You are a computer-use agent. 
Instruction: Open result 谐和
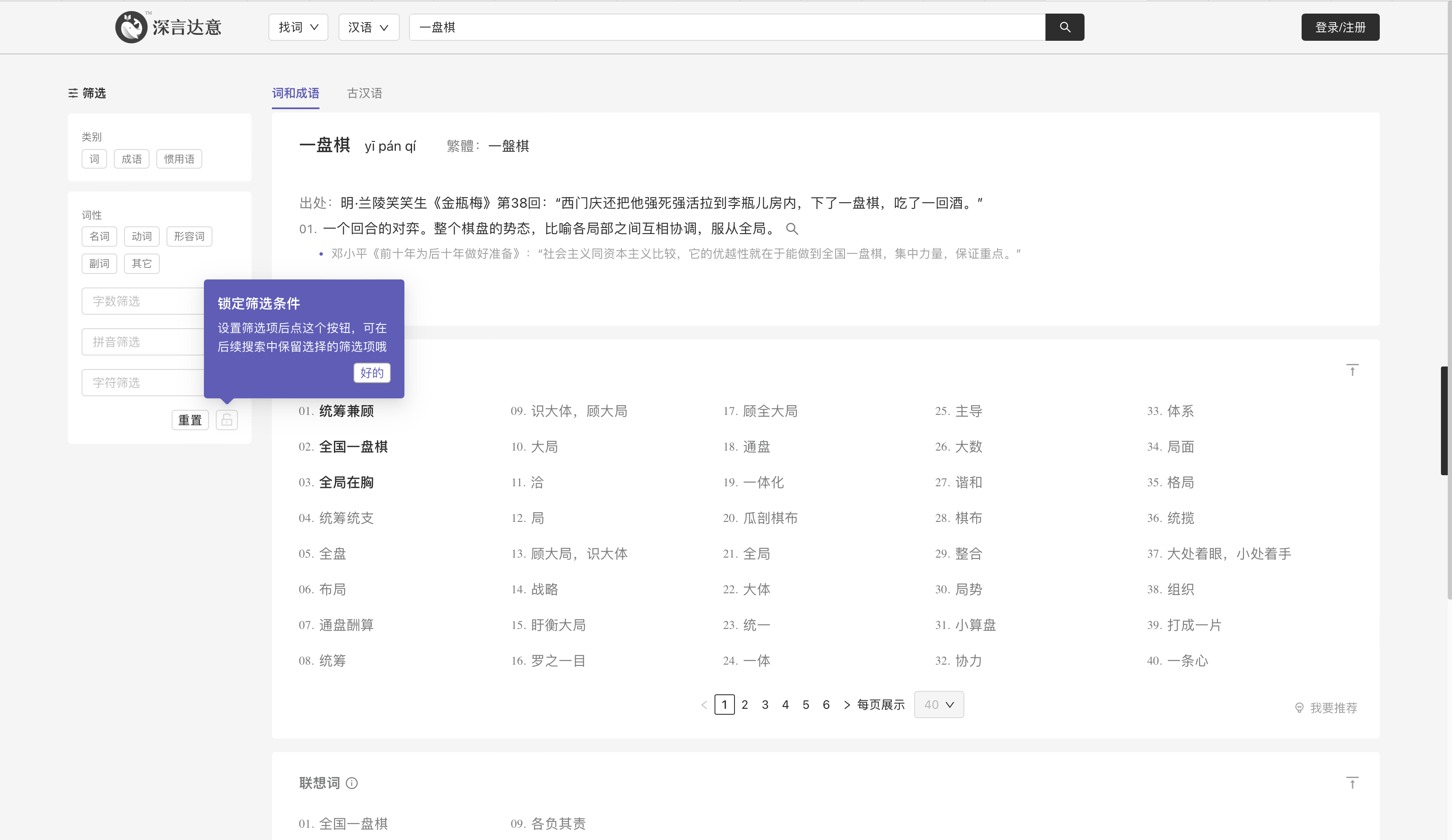click(969, 483)
